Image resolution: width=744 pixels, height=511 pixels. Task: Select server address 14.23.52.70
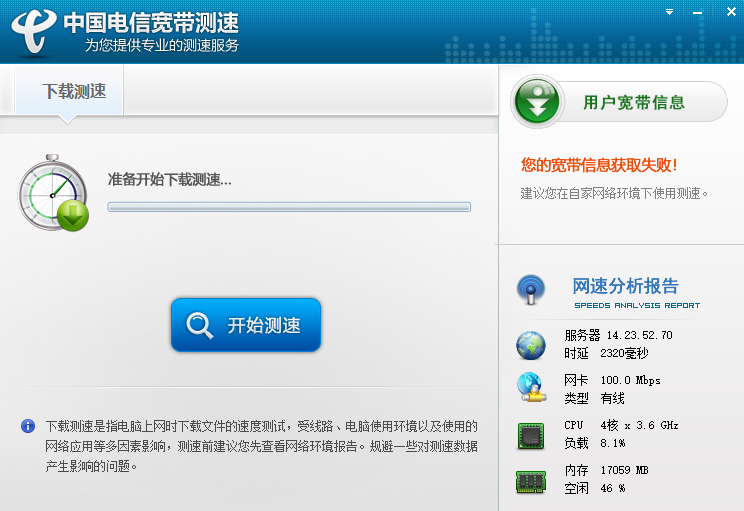point(639,335)
